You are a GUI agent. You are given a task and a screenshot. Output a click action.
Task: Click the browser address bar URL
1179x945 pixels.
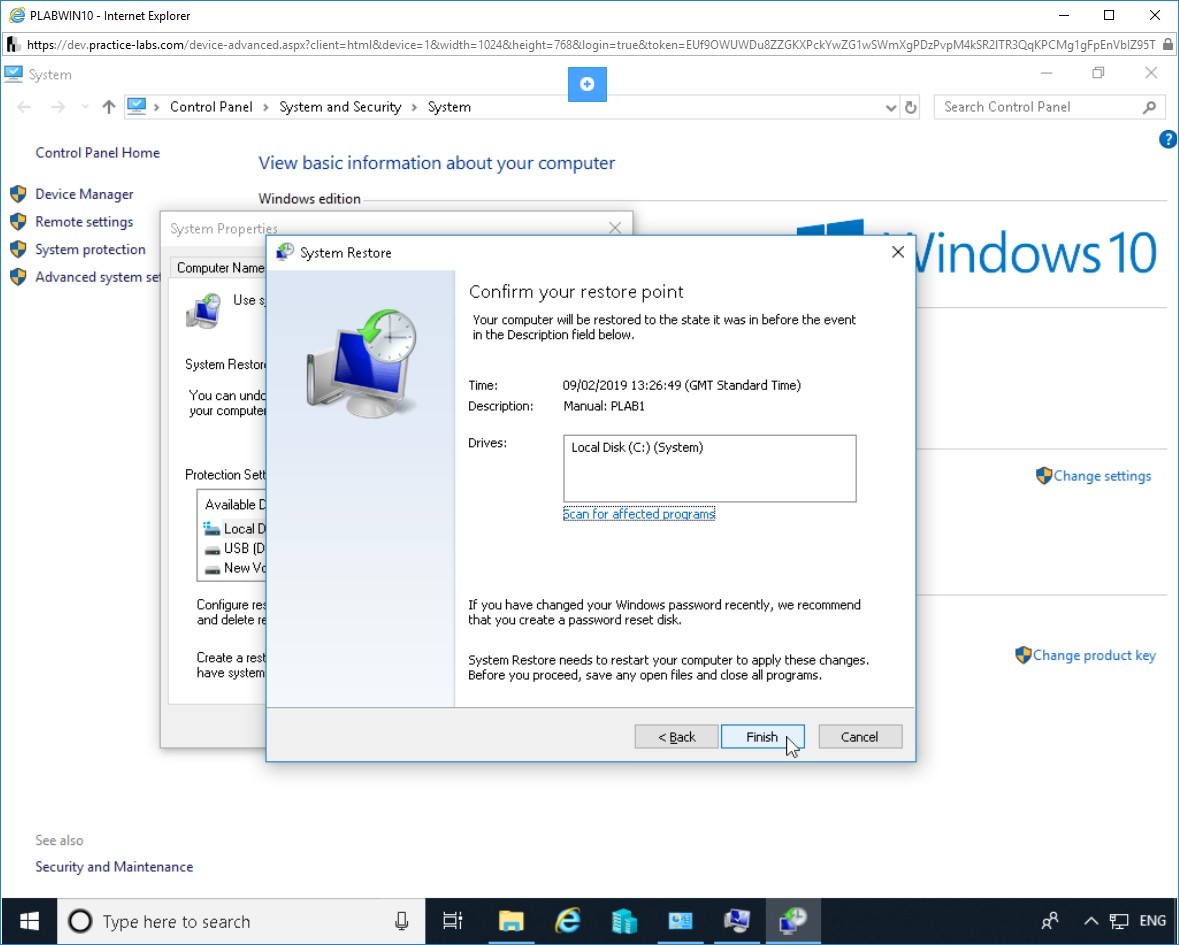[x=591, y=44]
